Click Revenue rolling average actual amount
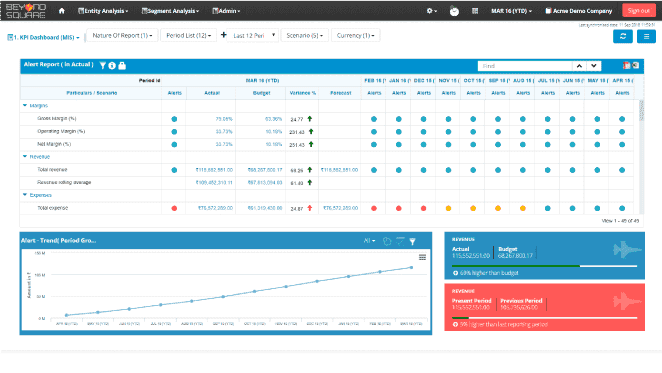 (214, 182)
